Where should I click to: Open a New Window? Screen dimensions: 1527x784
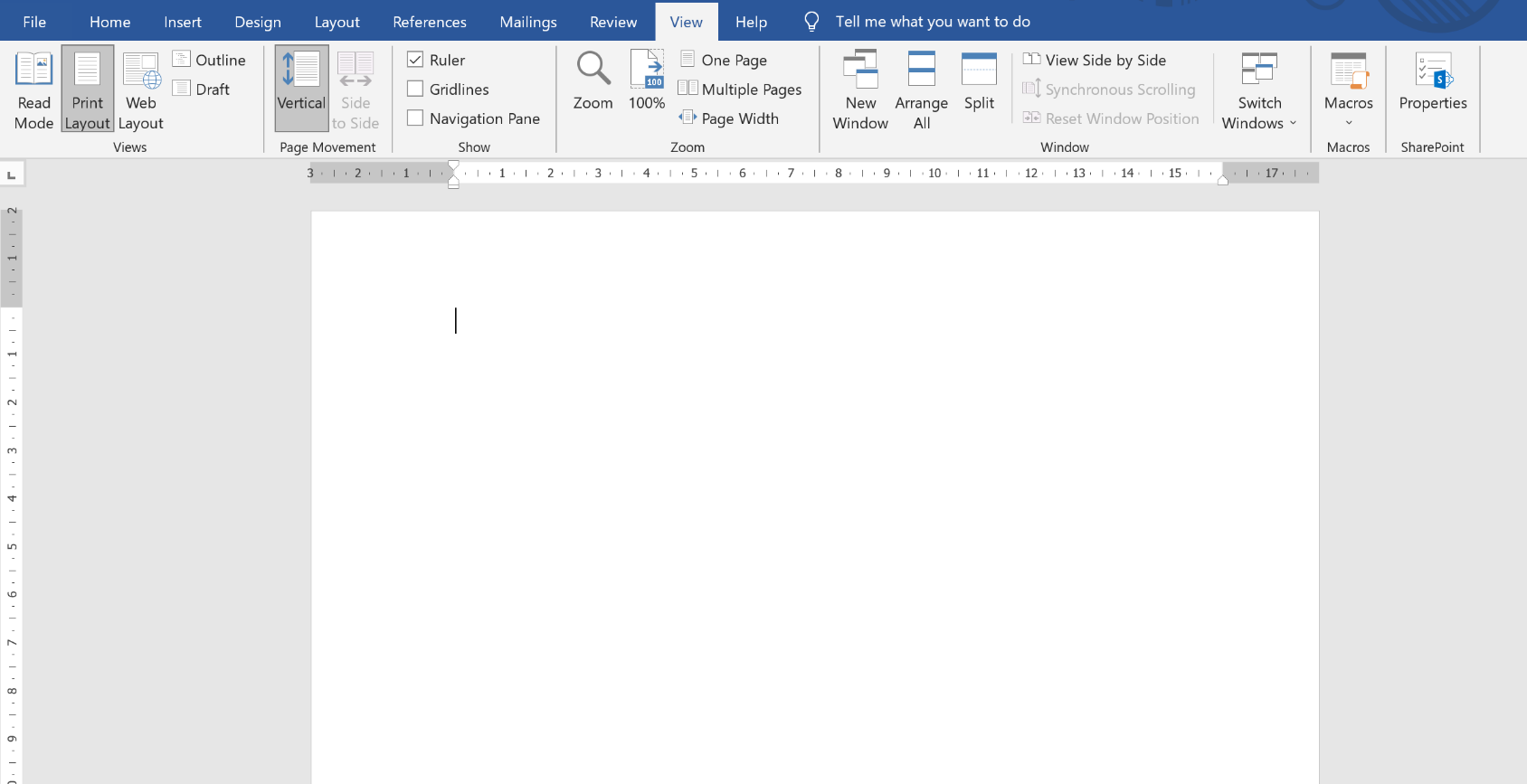[x=860, y=90]
